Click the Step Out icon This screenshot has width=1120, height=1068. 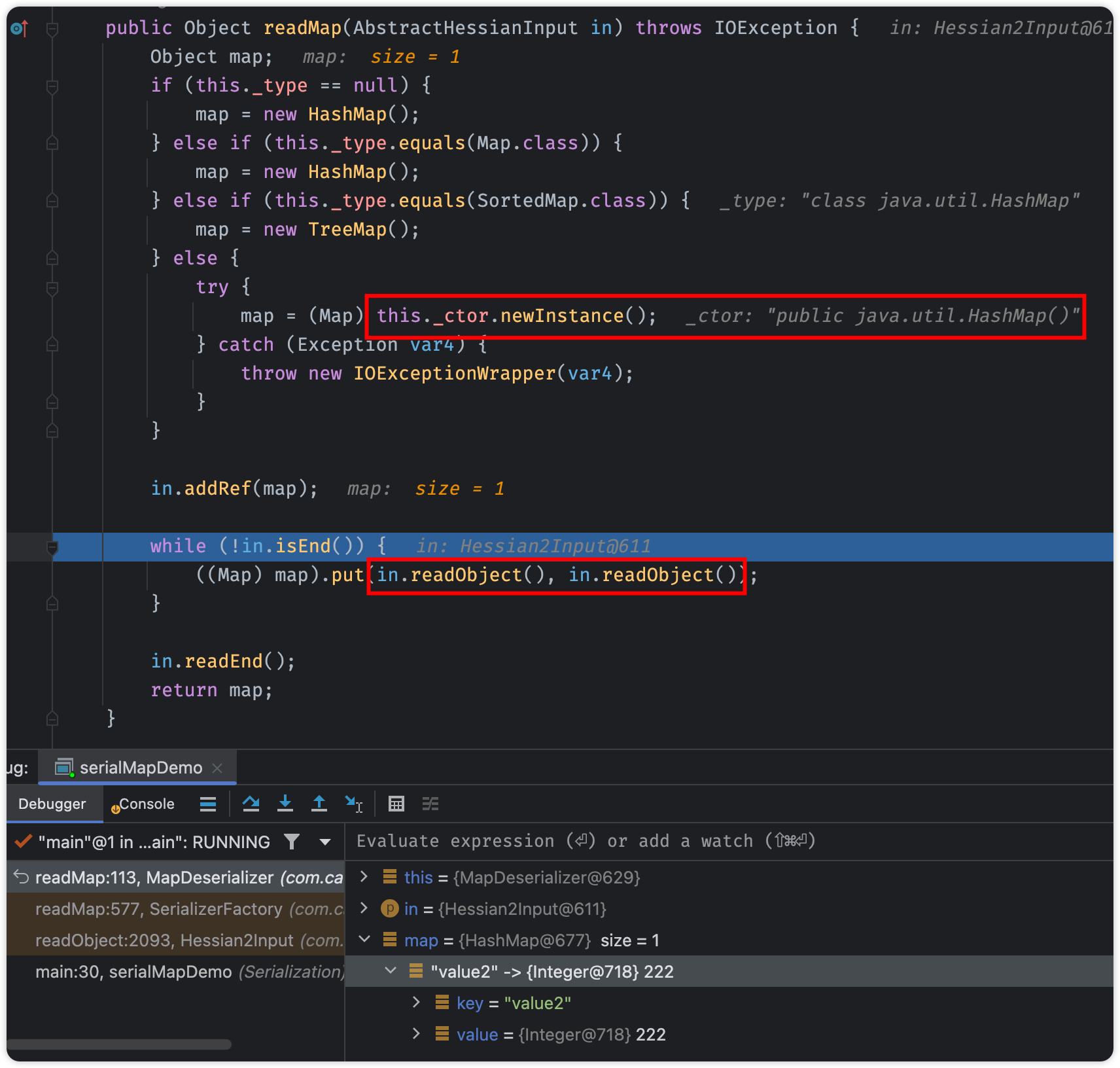pyautogui.click(x=319, y=804)
